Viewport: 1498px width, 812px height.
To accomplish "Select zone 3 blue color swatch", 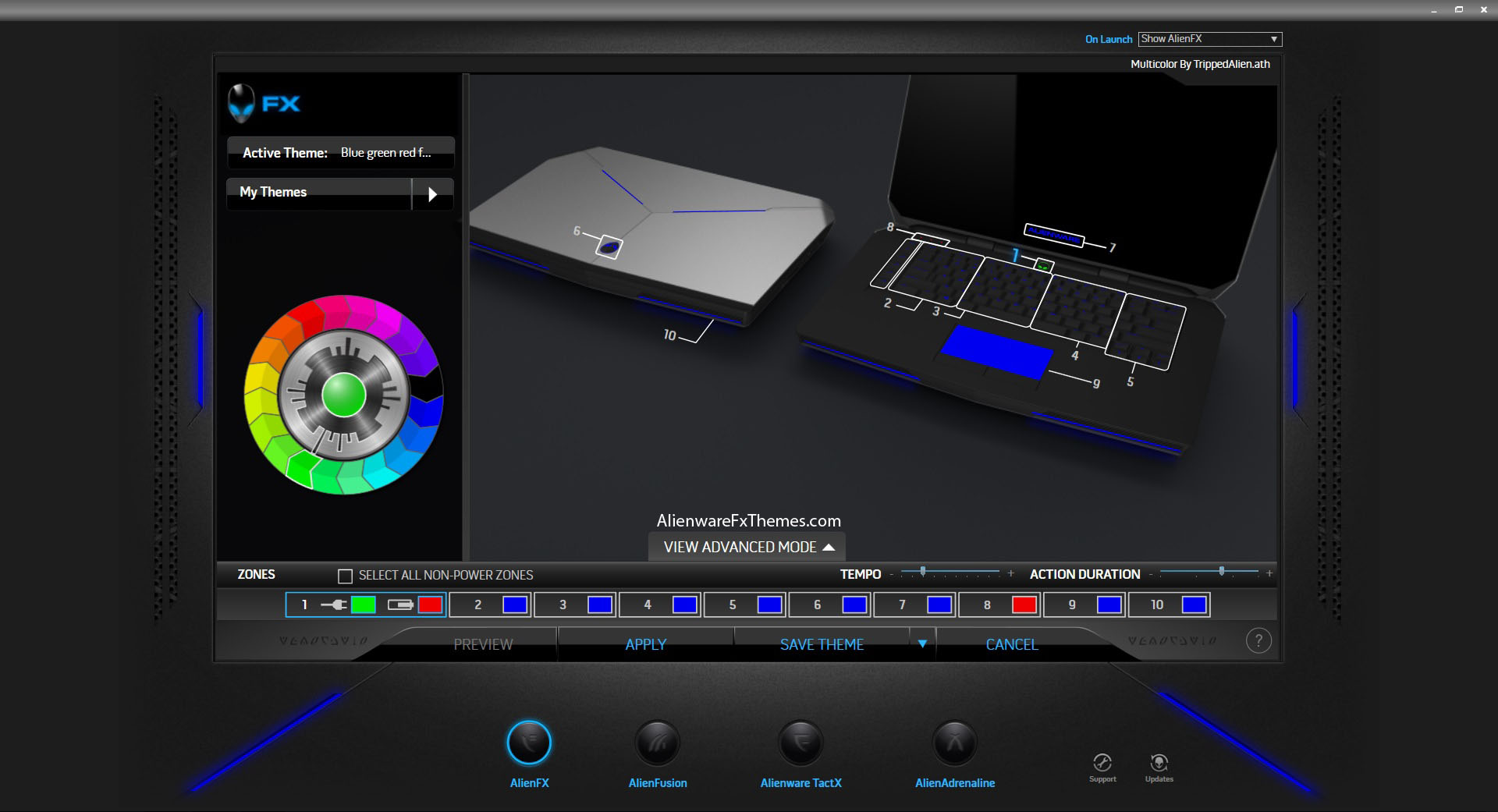I will [x=600, y=605].
